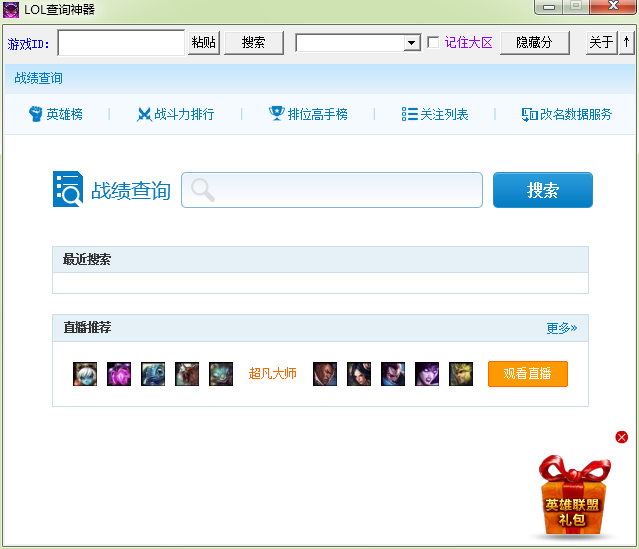This screenshot has height=549, width=639.
Task: Click the 改名数据服务 icon
Action: coord(530,115)
